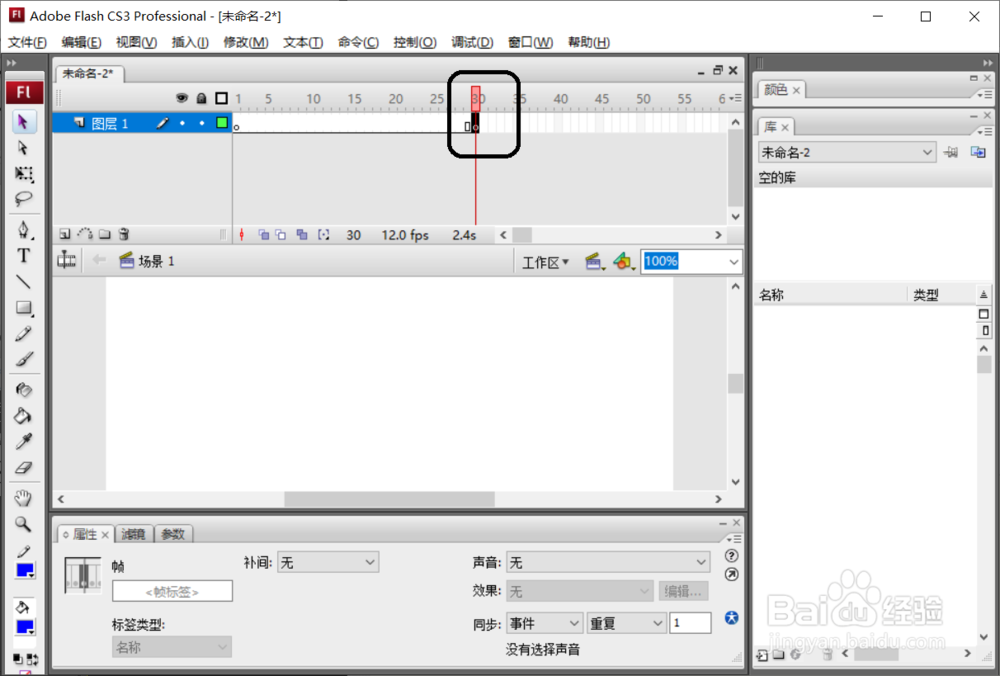Toggle lock all layers padlock icon
The image size is (1000, 676).
(x=202, y=98)
